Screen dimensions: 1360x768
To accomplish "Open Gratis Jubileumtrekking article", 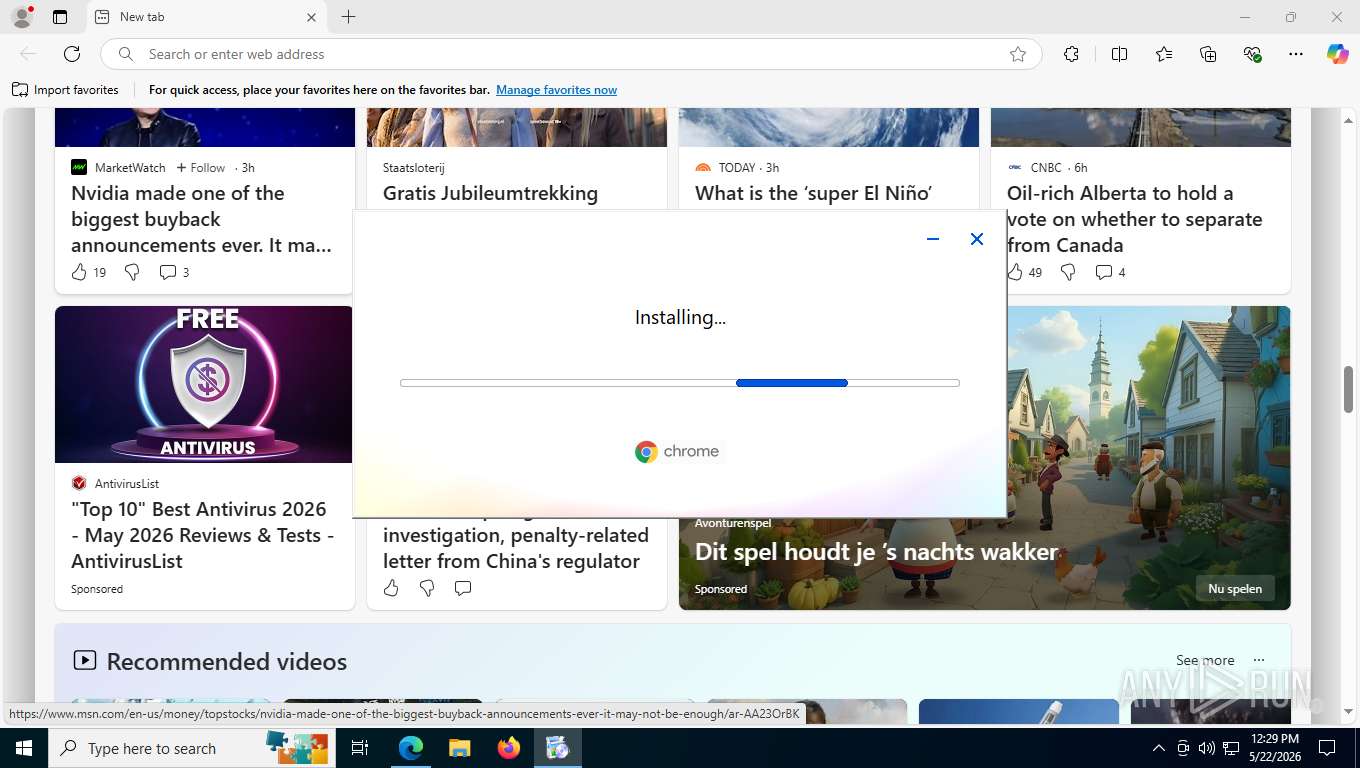I will pyautogui.click(x=490, y=193).
